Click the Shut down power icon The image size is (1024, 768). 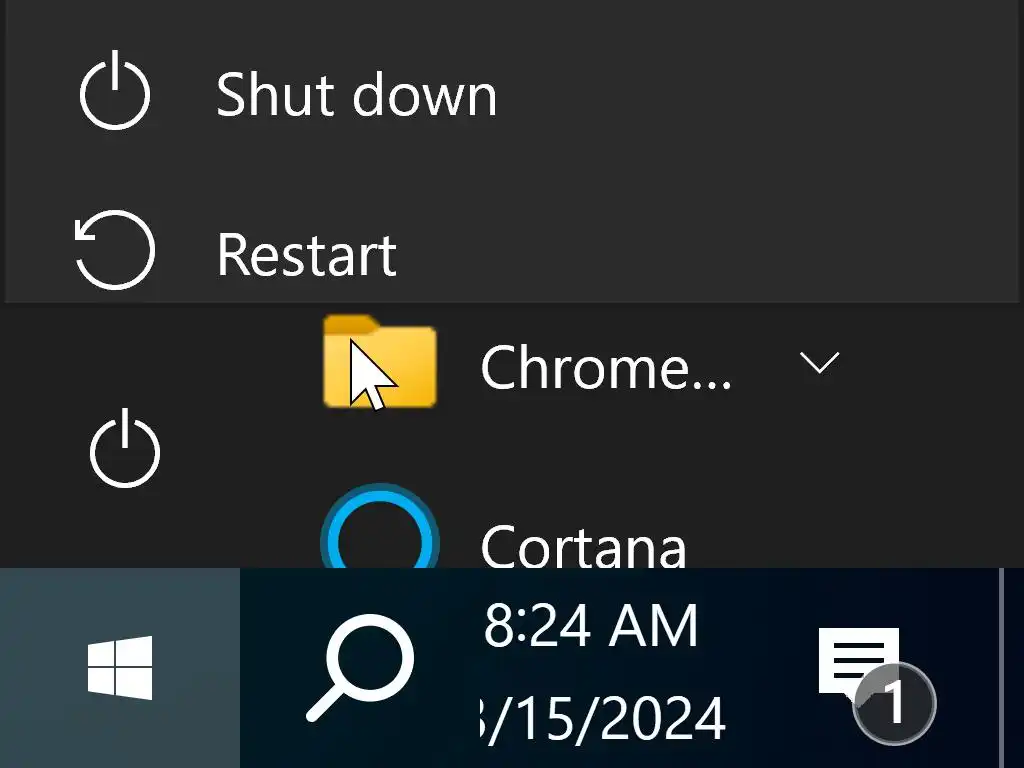coord(115,93)
